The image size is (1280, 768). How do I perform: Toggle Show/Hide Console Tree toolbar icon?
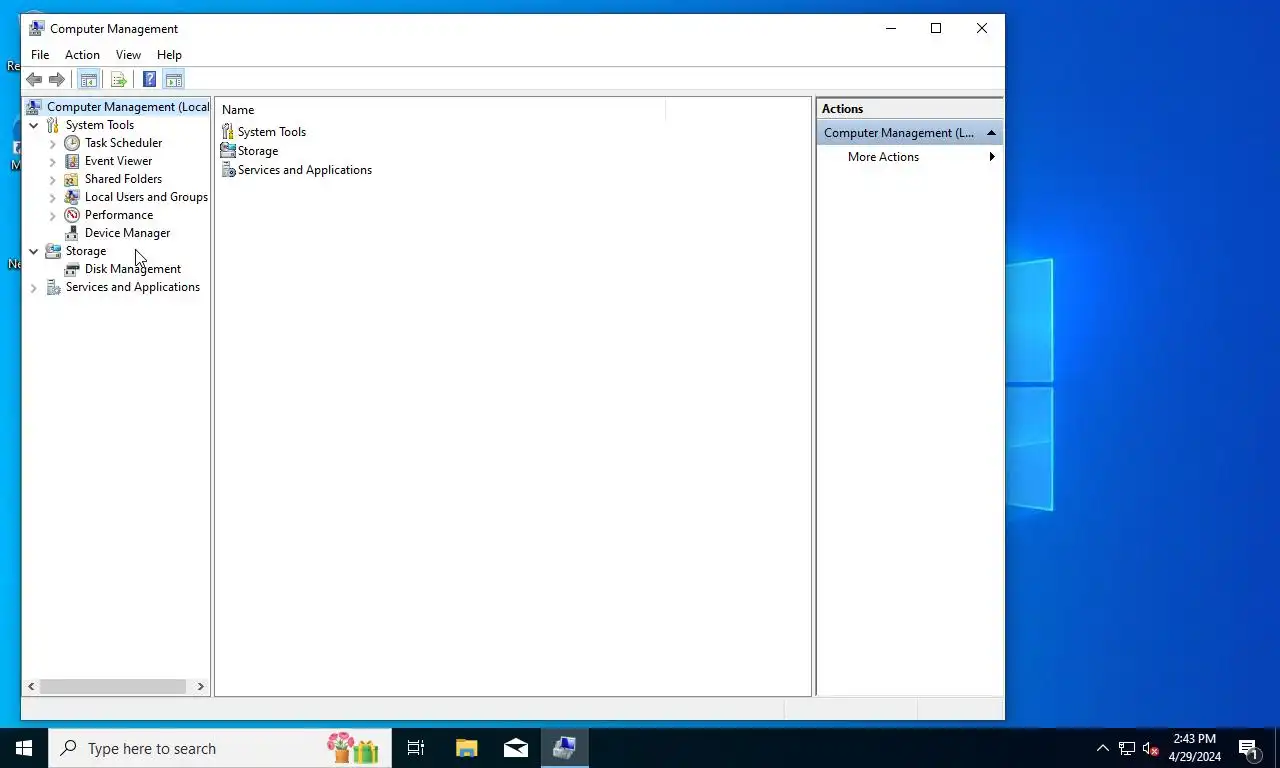[88, 80]
